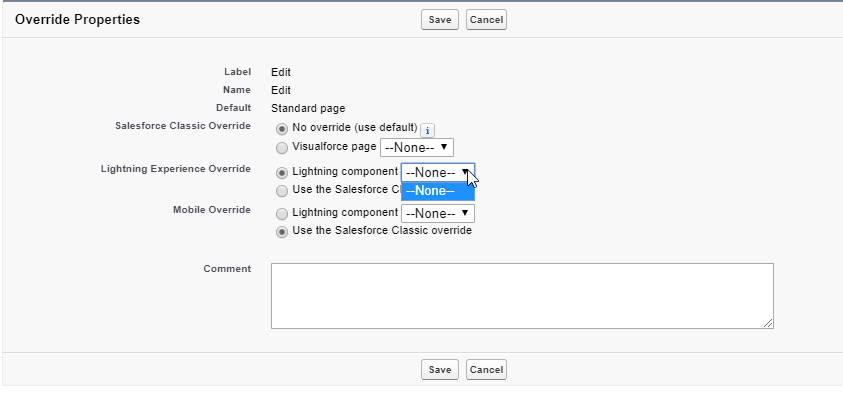The height and width of the screenshot is (408, 843).
Task: Select Lightning component radio under Mobile Override
Action: click(x=281, y=214)
